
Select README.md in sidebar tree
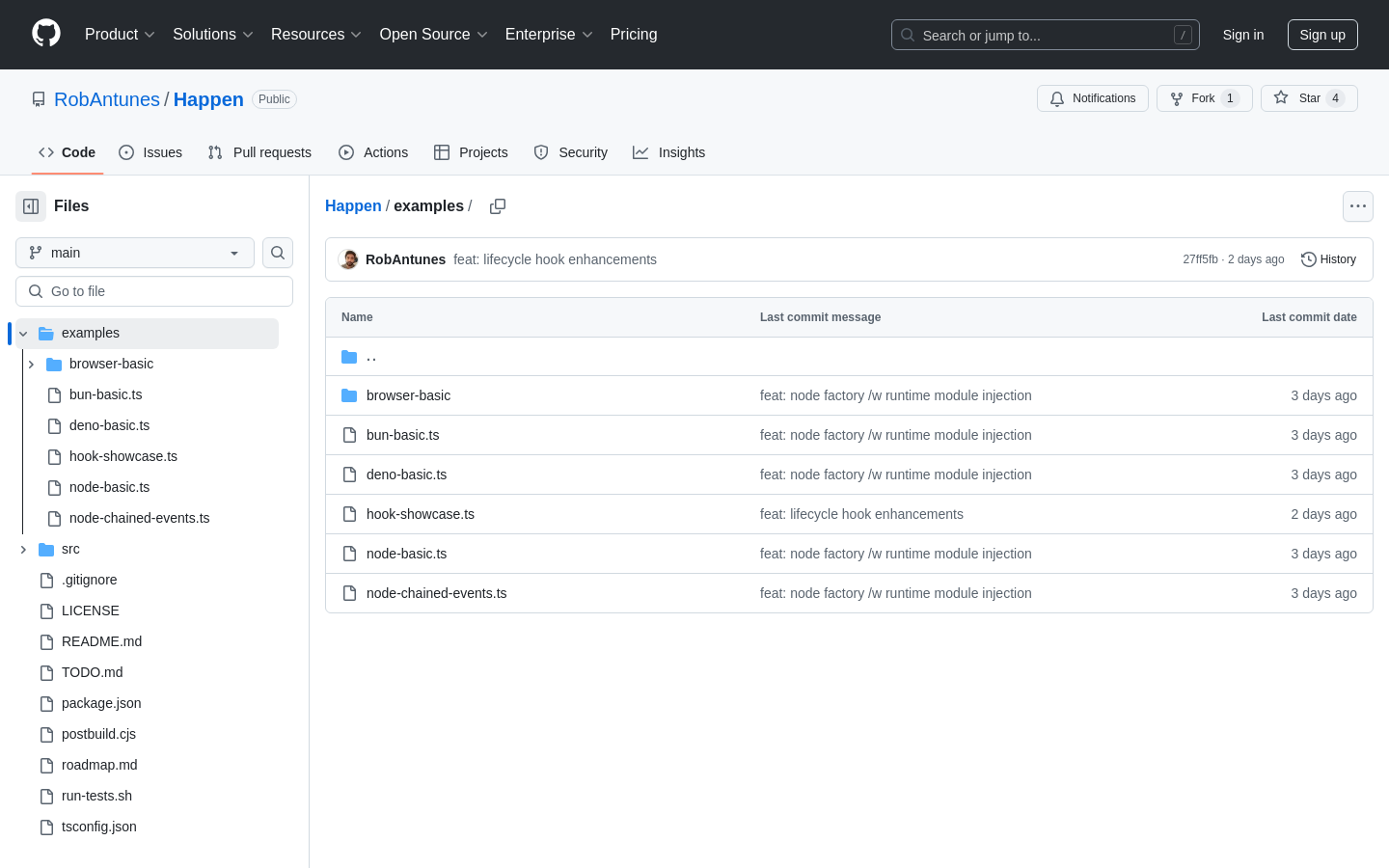point(101,641)
